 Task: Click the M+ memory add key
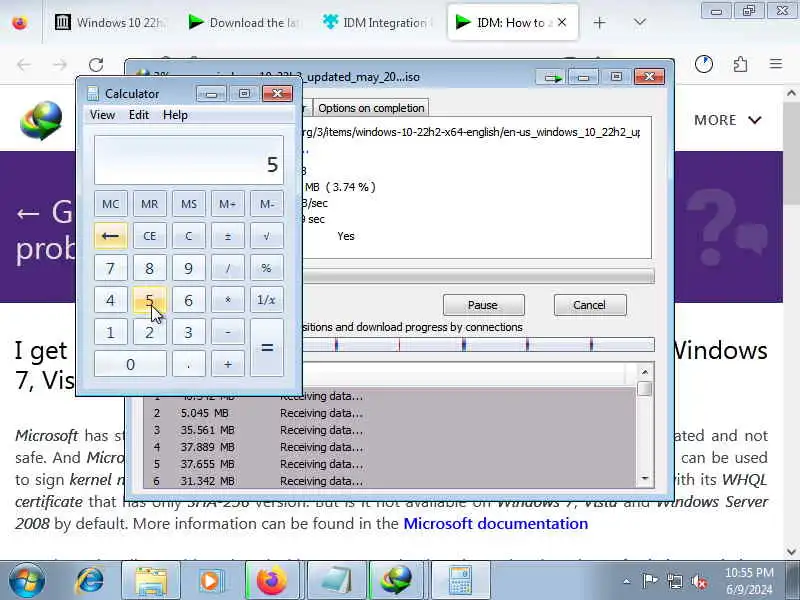coord(228,204)
